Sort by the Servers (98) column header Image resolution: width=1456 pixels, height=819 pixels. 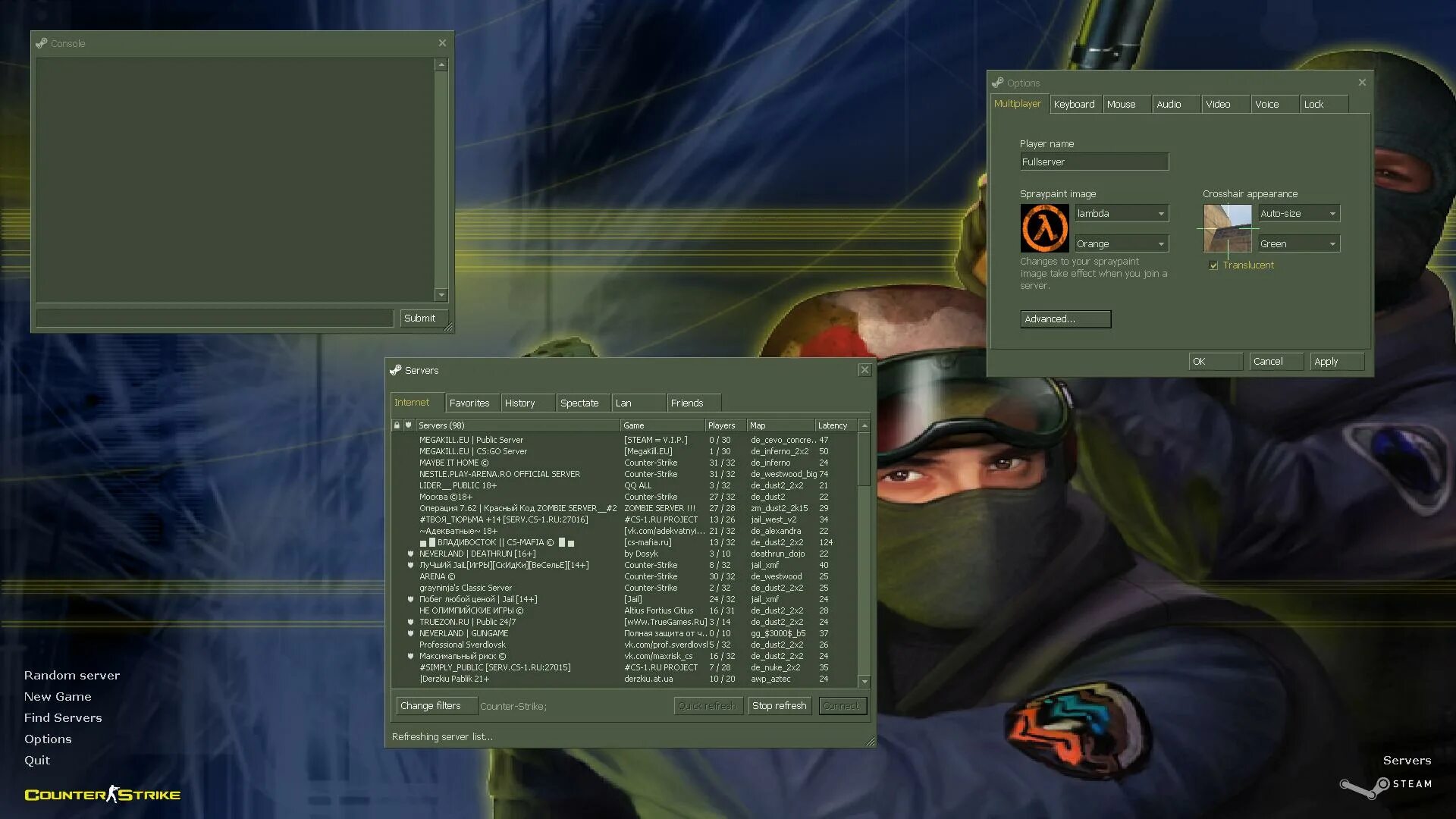coord(518,426)
